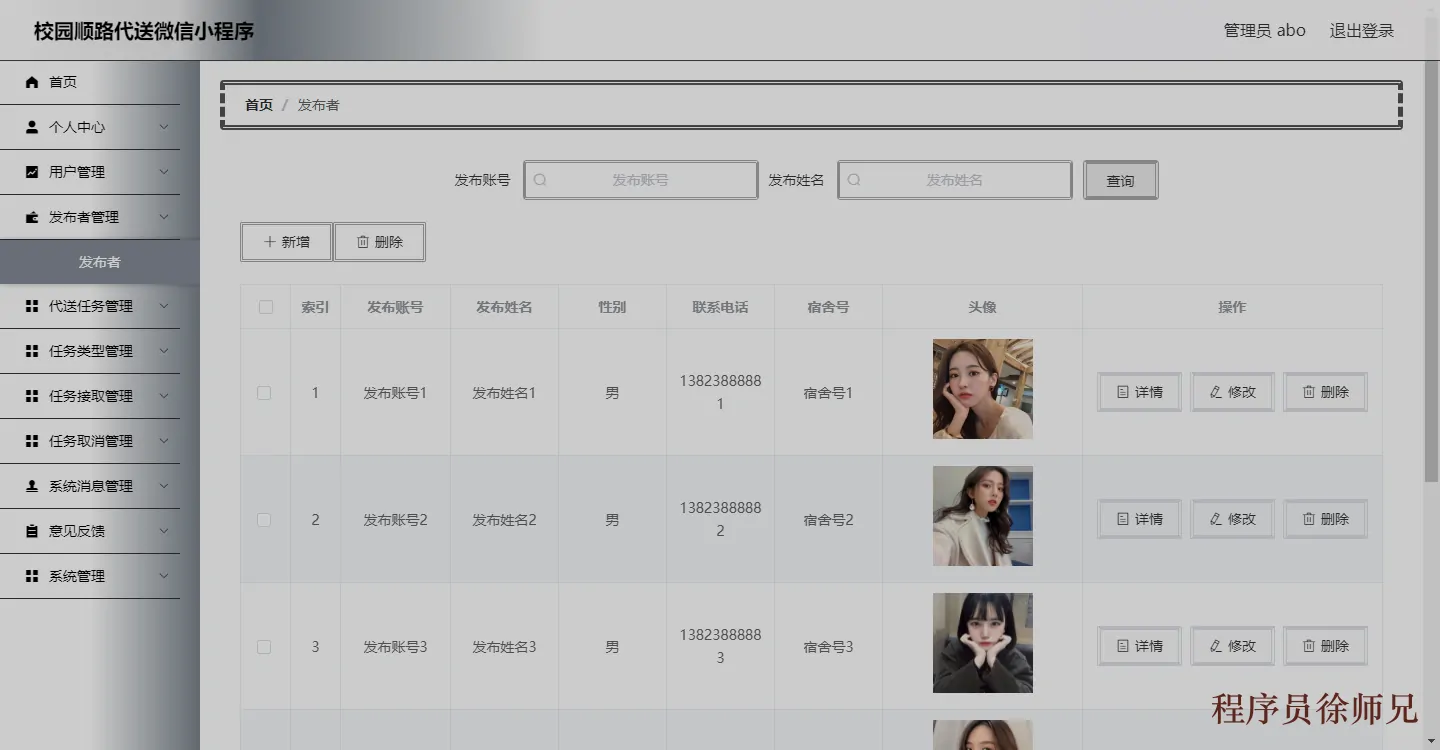Expand the 任务取消管理 chevron
Image resolution: width=1440 pixels, height=750 pixels.
pos(164,441)
